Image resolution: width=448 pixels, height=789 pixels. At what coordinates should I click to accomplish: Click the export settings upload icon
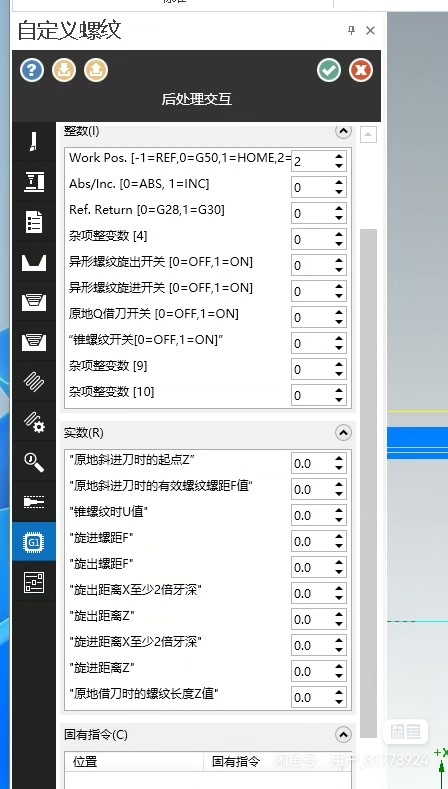[96, 70]
